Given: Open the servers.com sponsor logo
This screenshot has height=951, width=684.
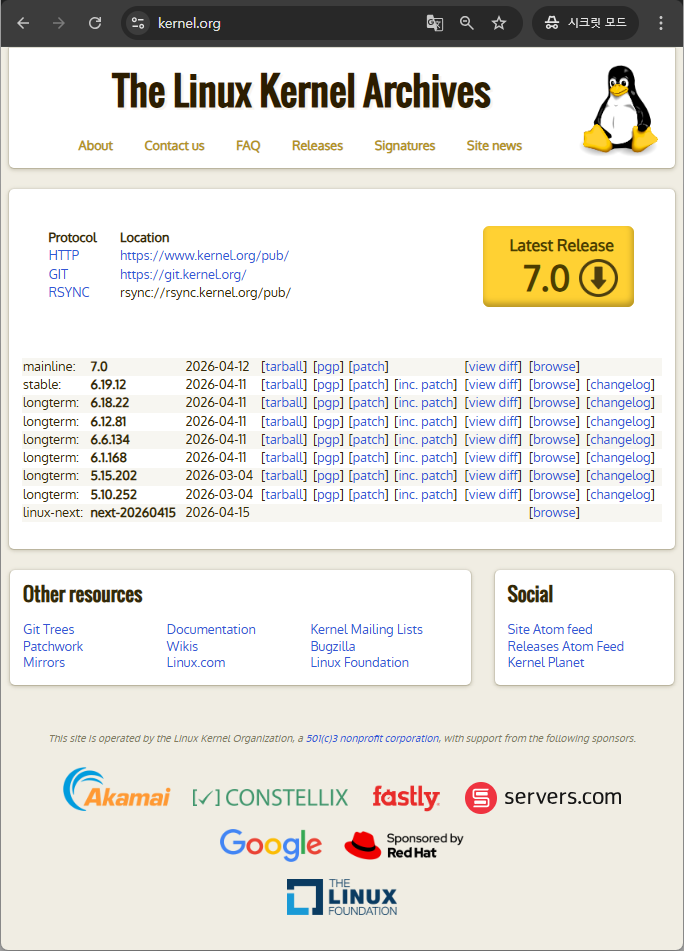Looking at the screenshot, I should click(543, 797).
